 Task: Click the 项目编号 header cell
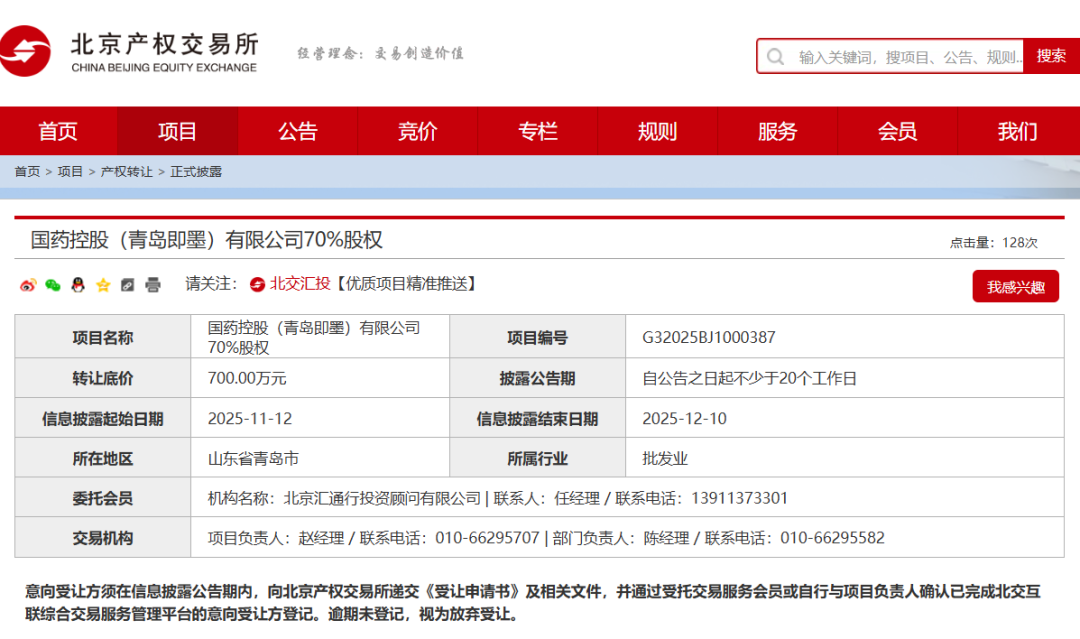[537, 337]
